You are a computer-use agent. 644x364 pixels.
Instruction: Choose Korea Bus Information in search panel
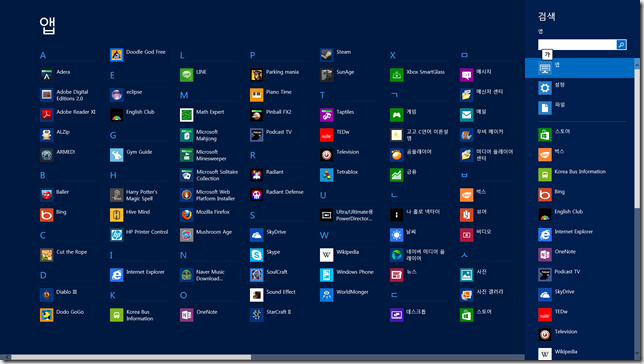[x=580, y=175]
